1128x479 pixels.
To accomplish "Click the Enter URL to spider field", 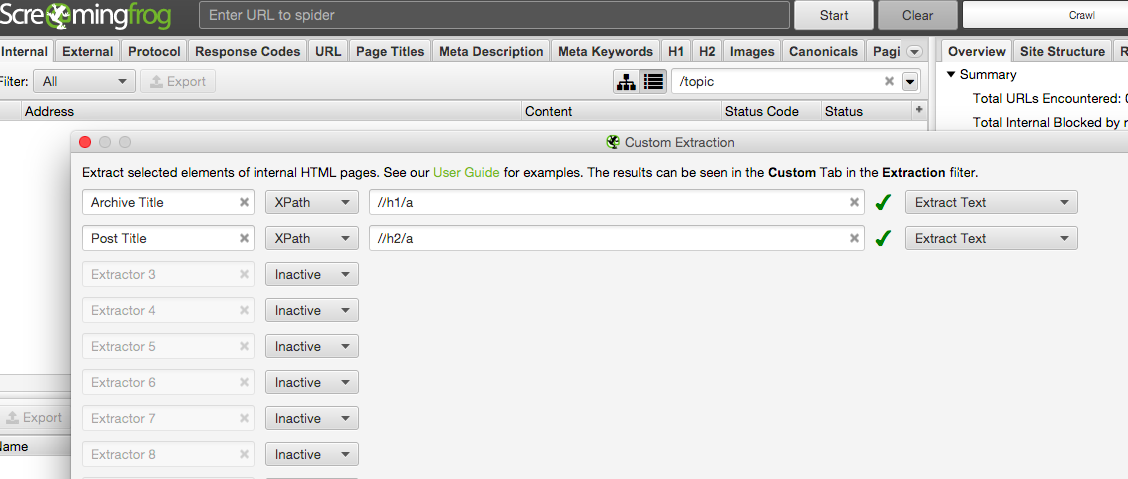I will [494, 15].
